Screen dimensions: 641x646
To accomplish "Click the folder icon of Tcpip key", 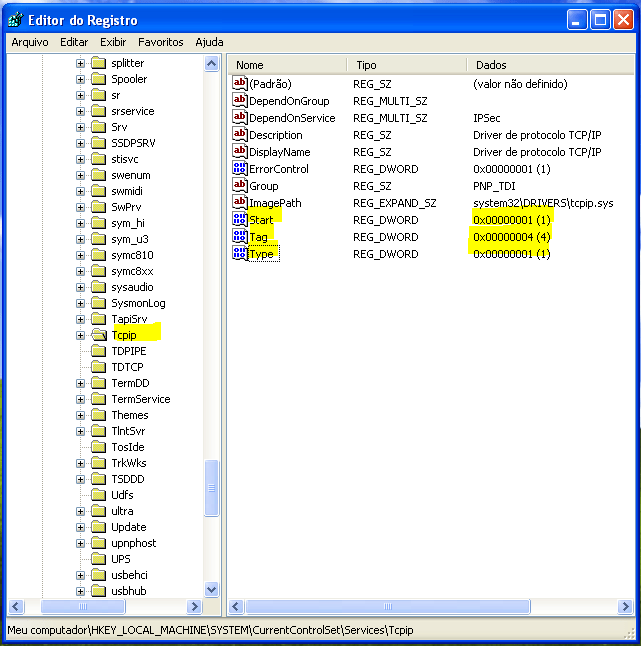I will (x=98, y=335).
